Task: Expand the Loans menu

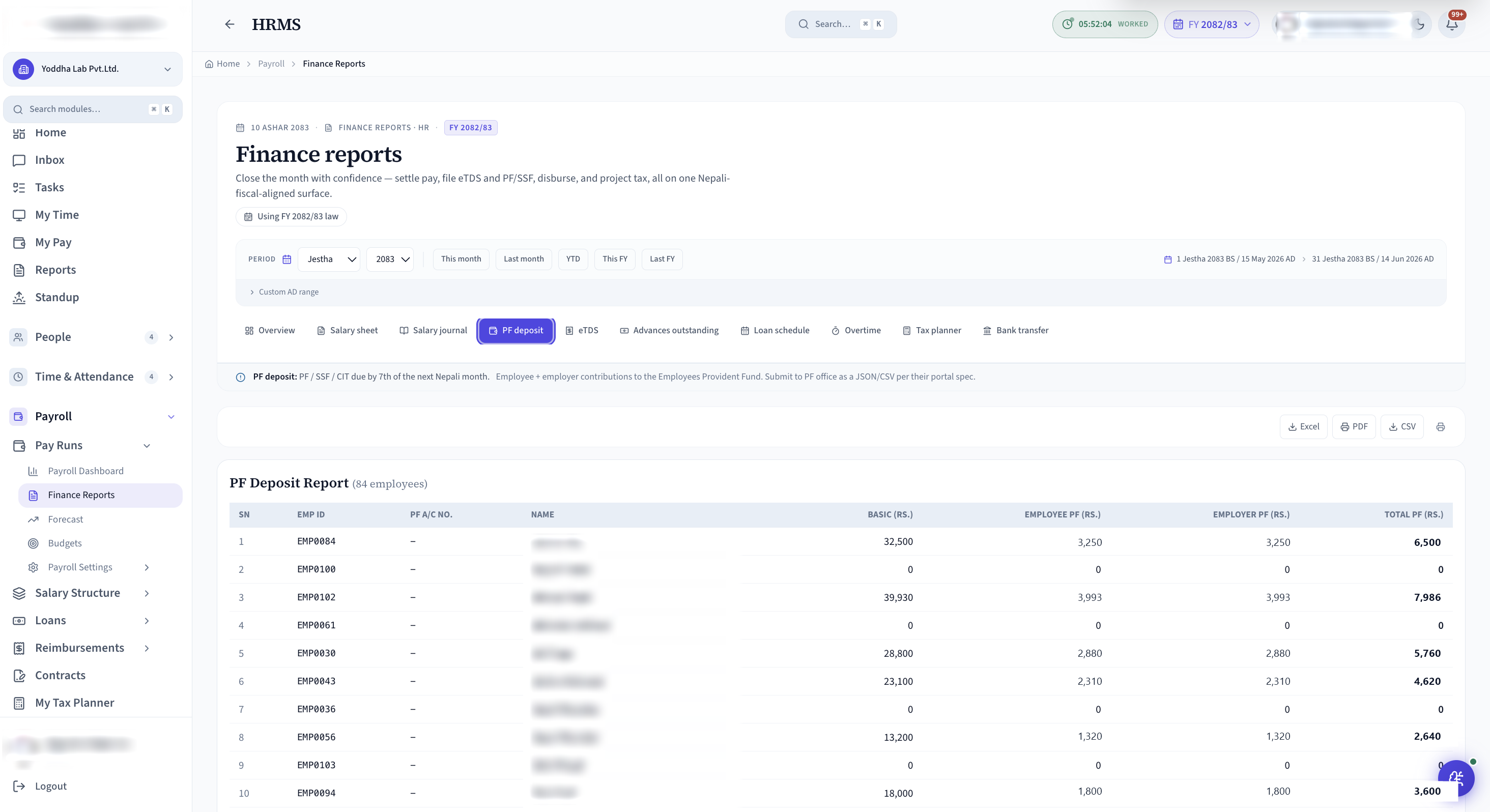Action: (x=81, y=621)
